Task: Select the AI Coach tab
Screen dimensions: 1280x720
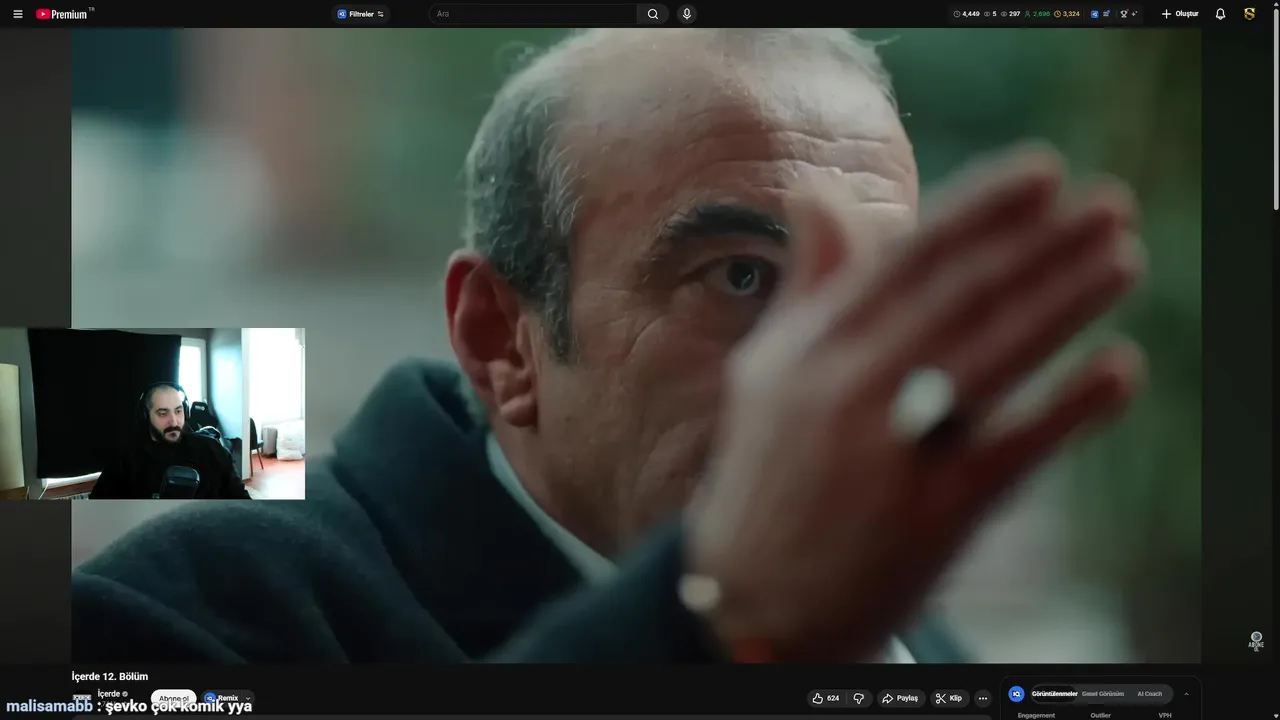Action: point(1150,693)
